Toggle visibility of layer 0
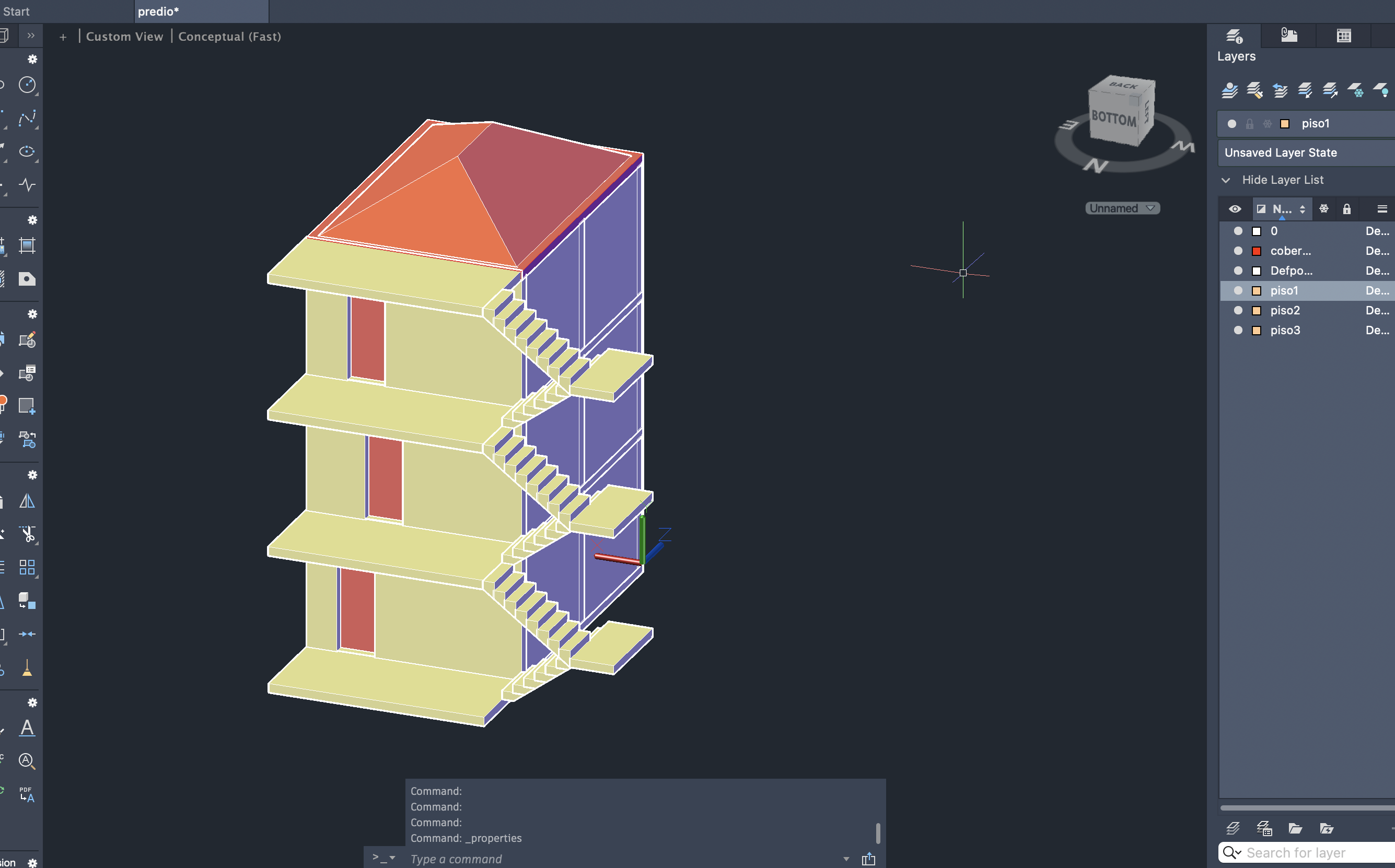The image size is (1395, 868). coord(1238,231)
